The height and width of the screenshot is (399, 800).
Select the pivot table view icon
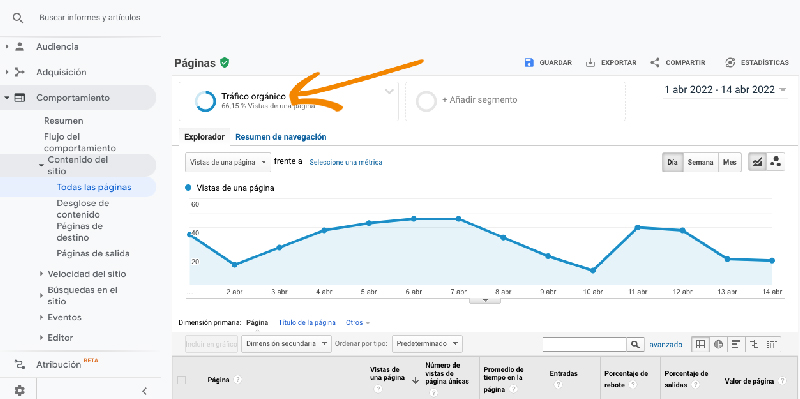(x=771, y=344)
